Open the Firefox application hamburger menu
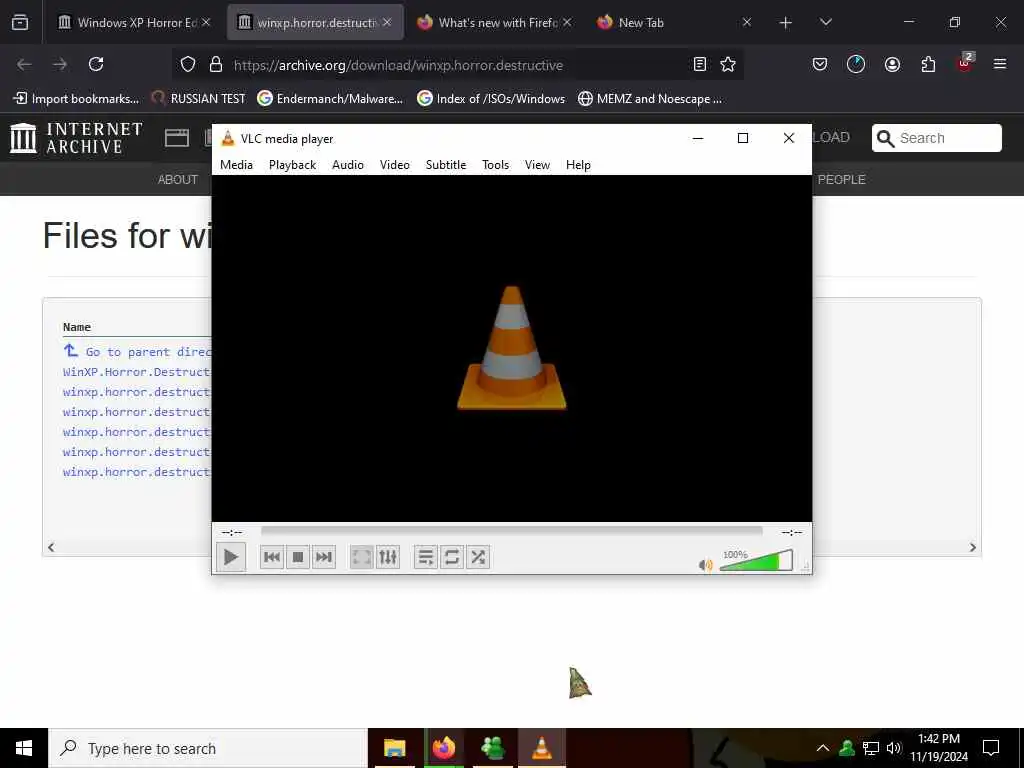The image size is (1024, 768). 1000,64
